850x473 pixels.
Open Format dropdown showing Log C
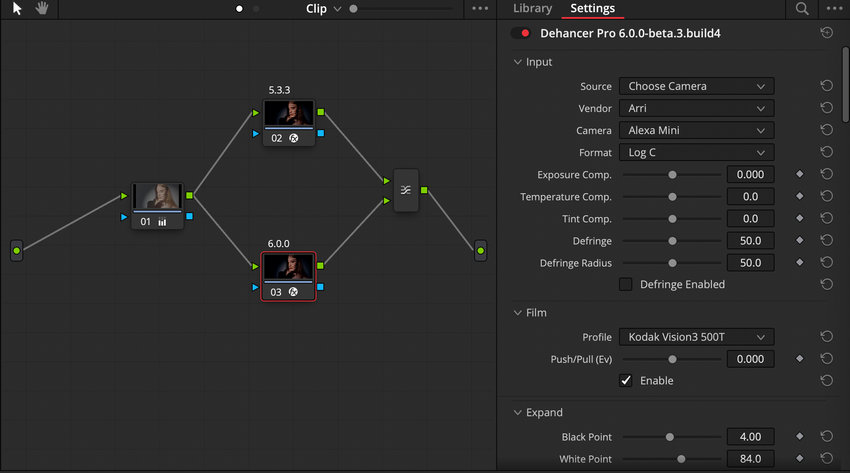tap(697, 153)
